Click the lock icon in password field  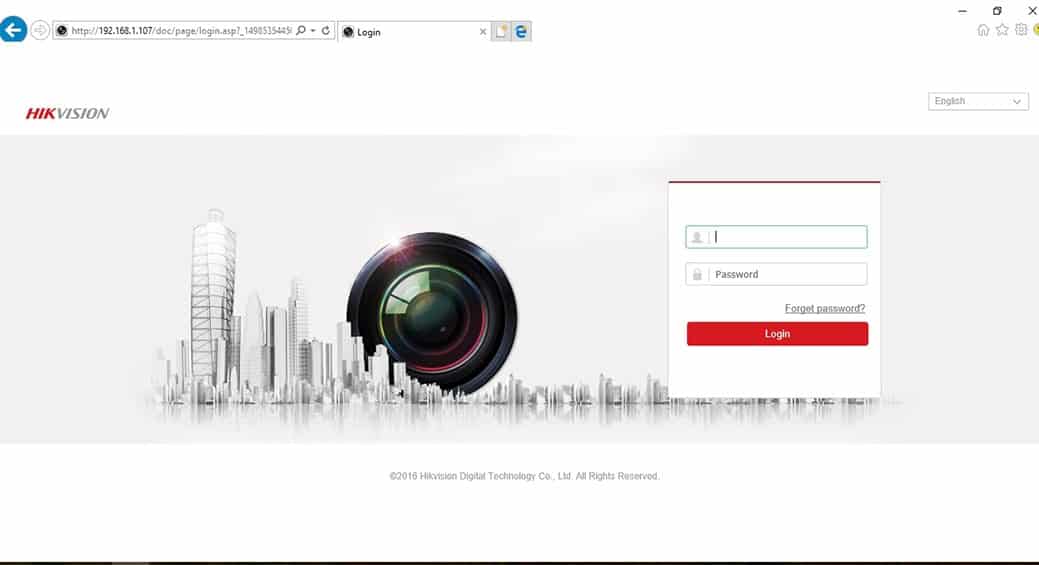coord(697,274)
